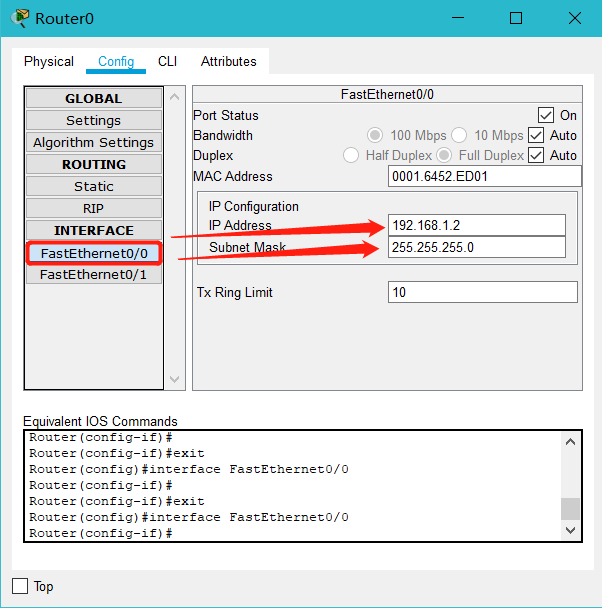Click the IOS commands scrollbar thumb
This screenshot has height=608, width=602.
pyautogui.click(x=570, y=509)
